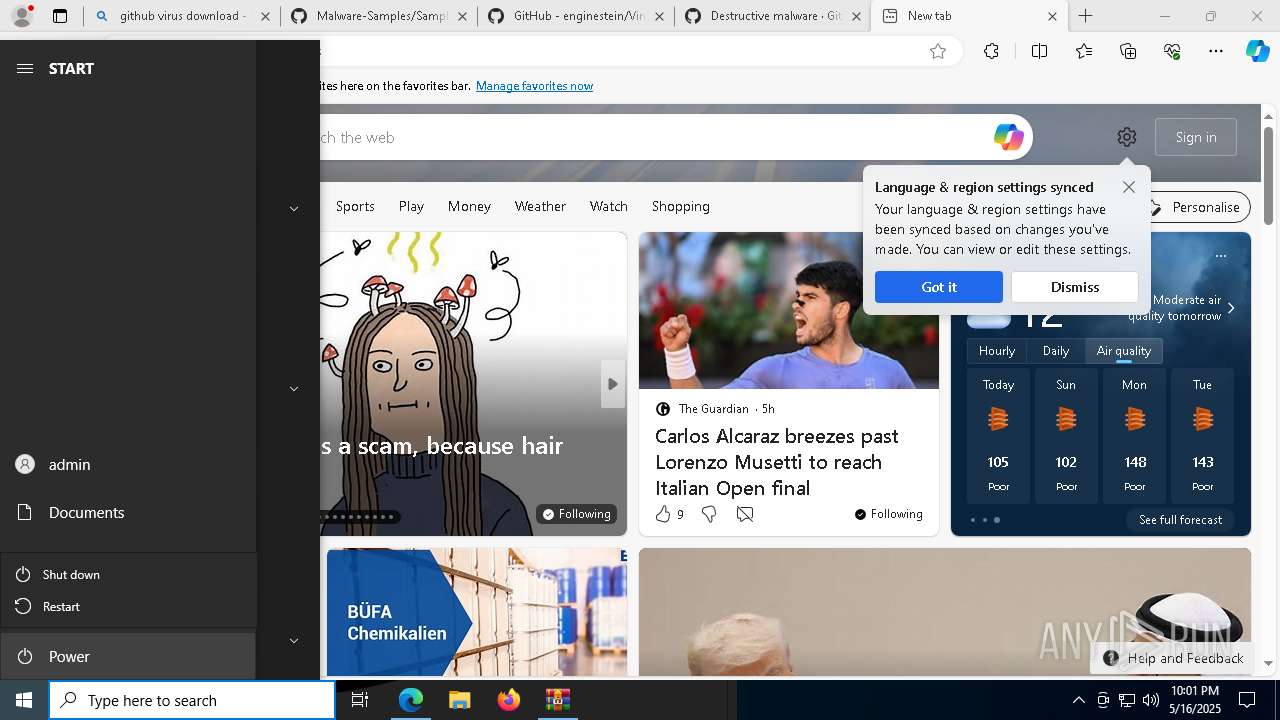Select the Air quality weather tab
This screenshot has width=1280, height=720.
pos(1124,351)
